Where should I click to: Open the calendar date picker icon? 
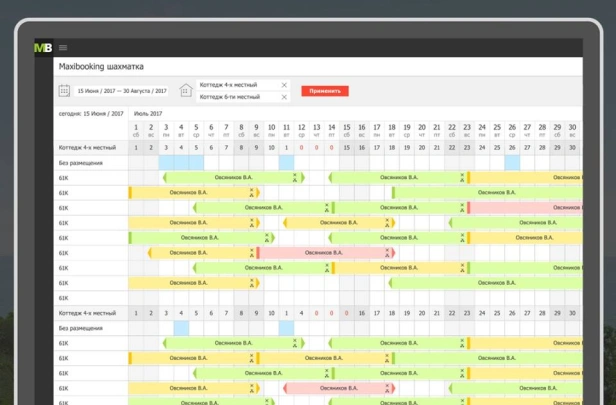click(x=64, y=91)
